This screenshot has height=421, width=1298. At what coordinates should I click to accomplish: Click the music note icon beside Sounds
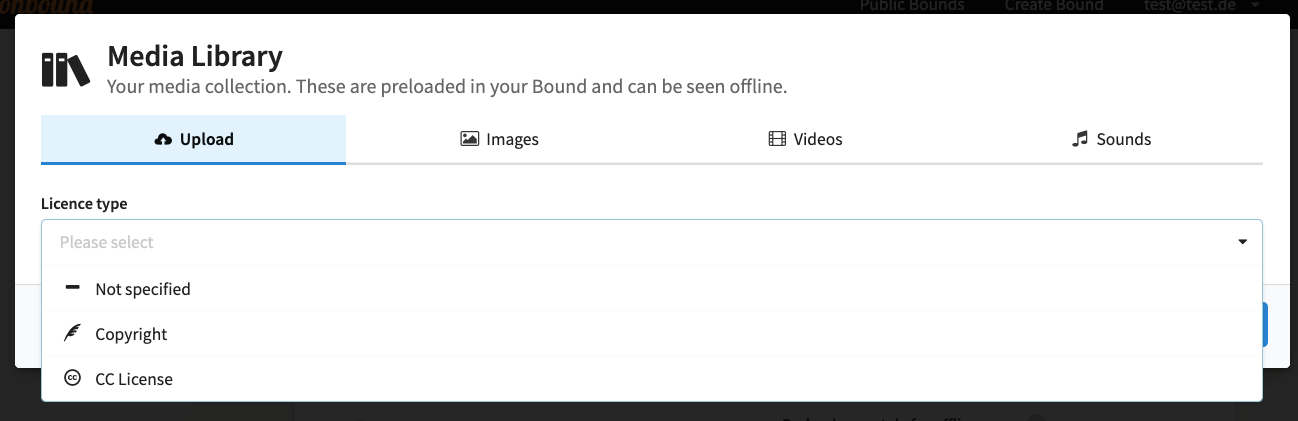1080,139
